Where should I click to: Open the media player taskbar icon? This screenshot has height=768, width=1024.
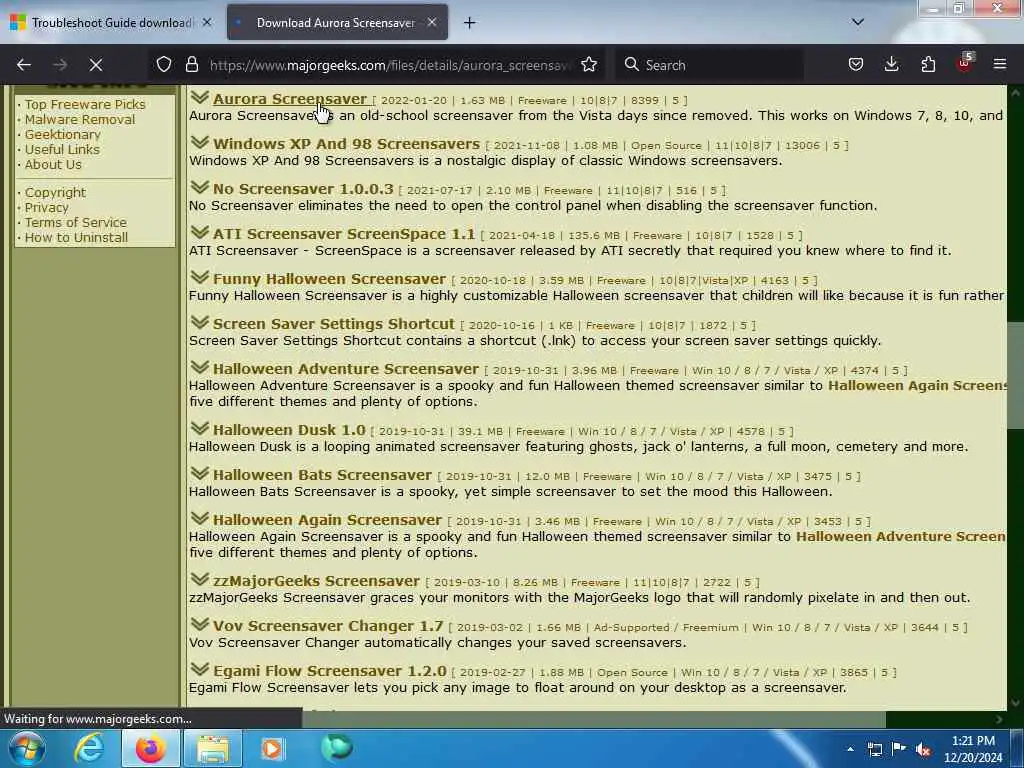272,748
